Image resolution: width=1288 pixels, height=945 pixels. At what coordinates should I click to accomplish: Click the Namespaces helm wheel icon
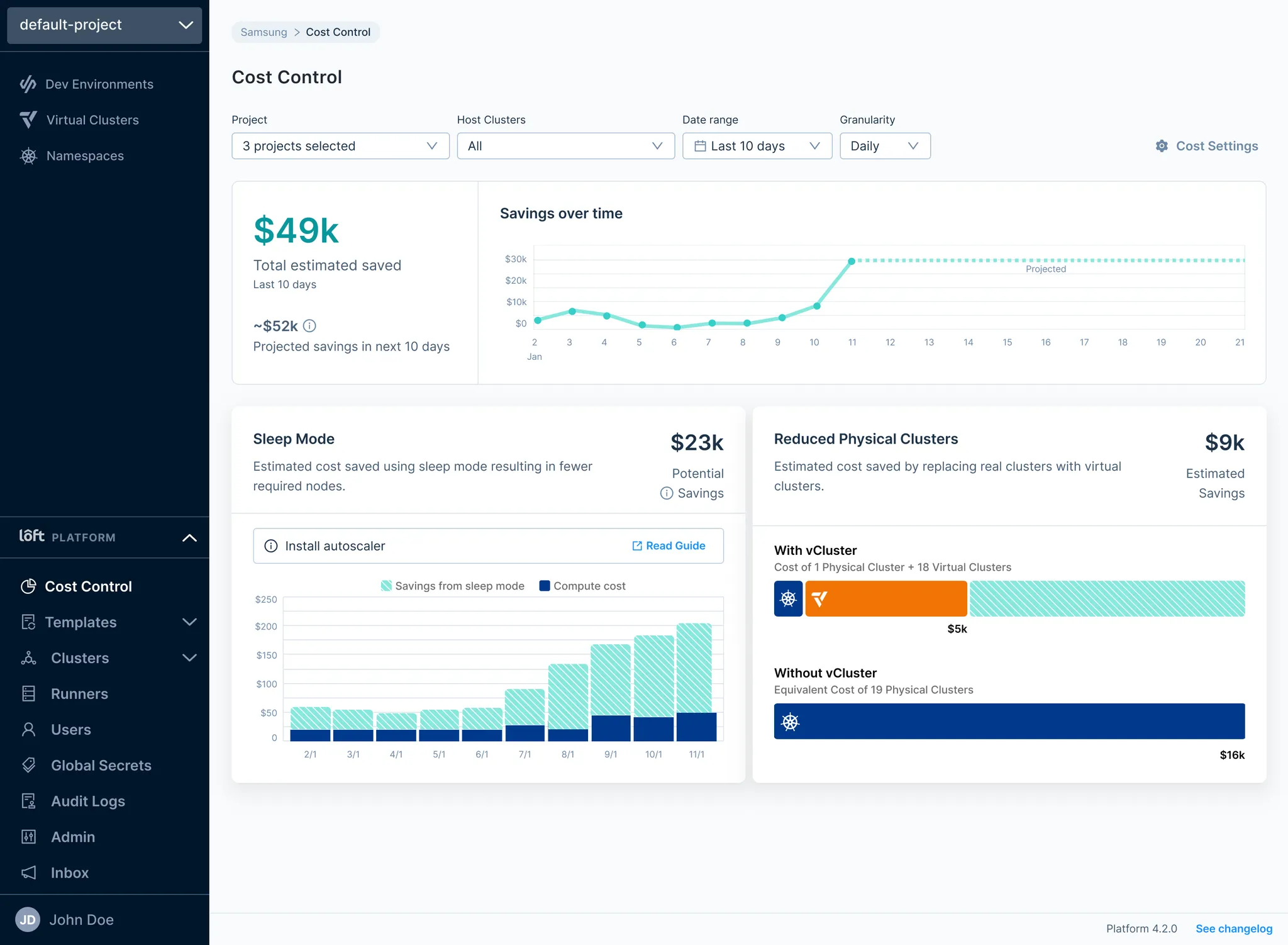[28, 156]
